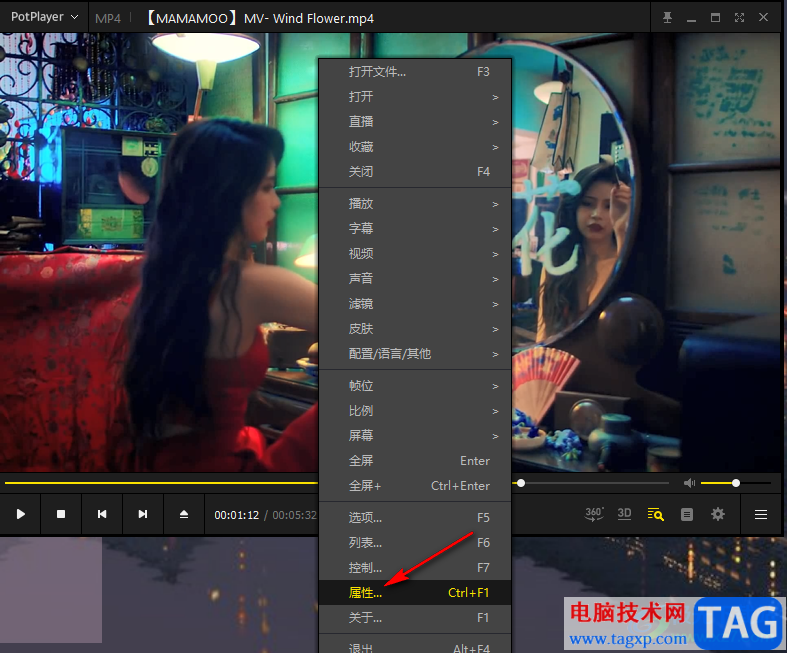Viewport: 787px width, 653px height.
Task: Choose 全屏 Enter menu item
Action: point(415,461)
